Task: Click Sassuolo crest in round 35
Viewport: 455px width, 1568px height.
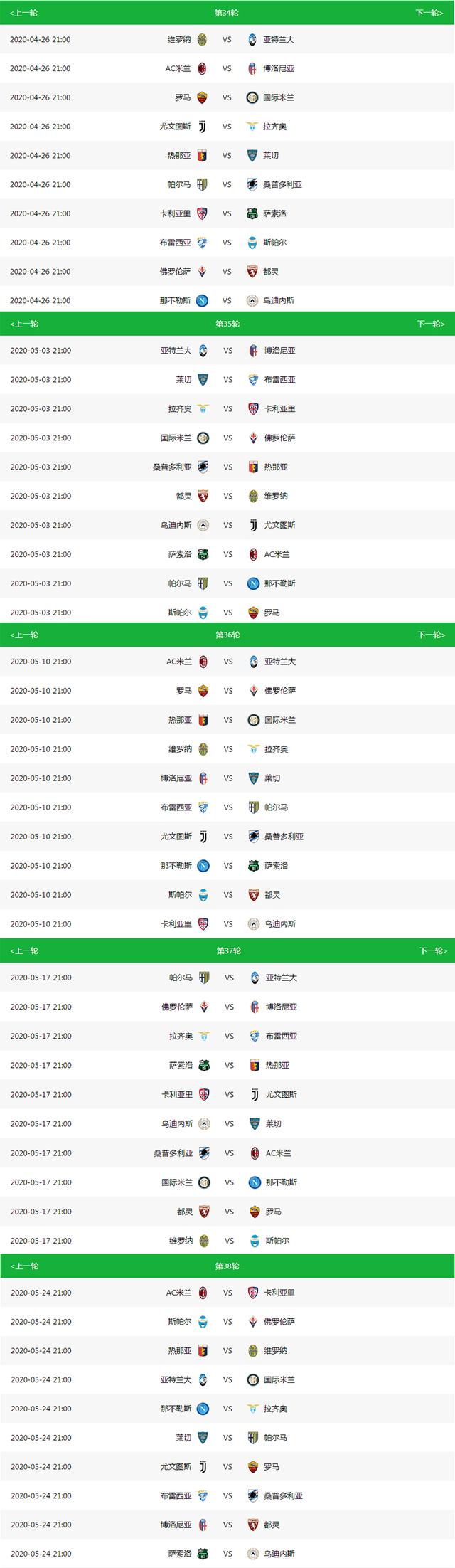Action: pos(203,554)
